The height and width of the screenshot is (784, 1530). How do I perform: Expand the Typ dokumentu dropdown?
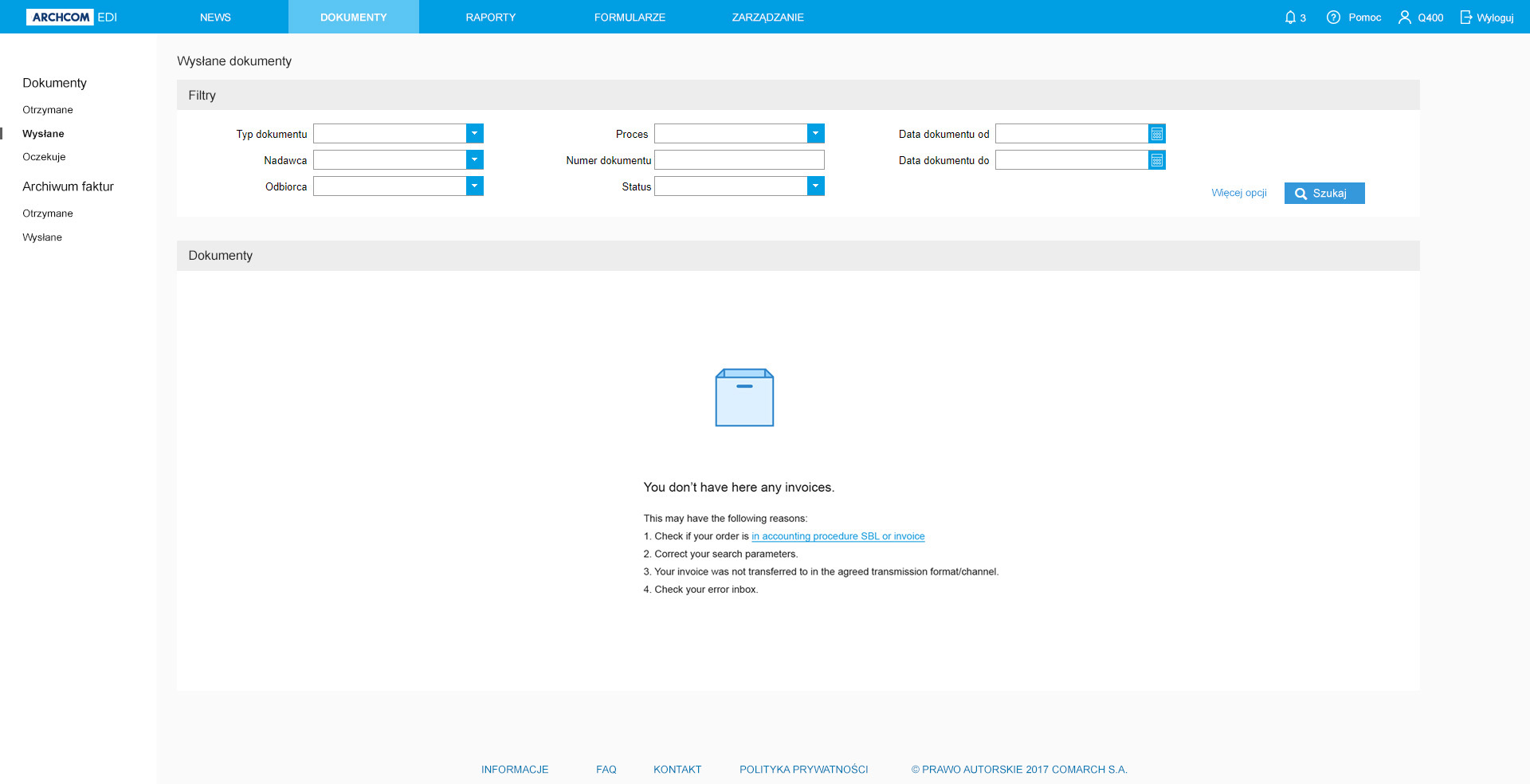(x=475, y=134)
